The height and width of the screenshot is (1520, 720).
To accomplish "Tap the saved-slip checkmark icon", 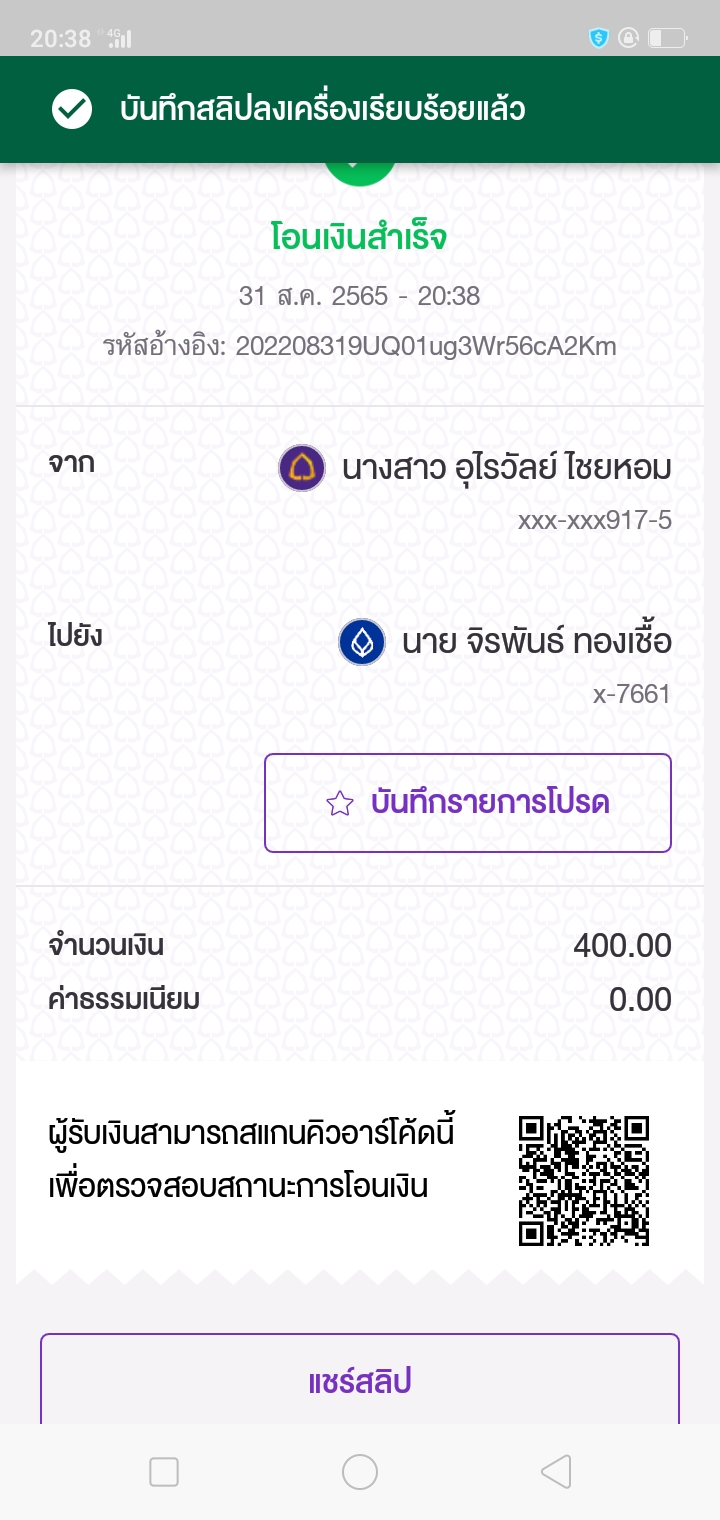I will point(72,109).
